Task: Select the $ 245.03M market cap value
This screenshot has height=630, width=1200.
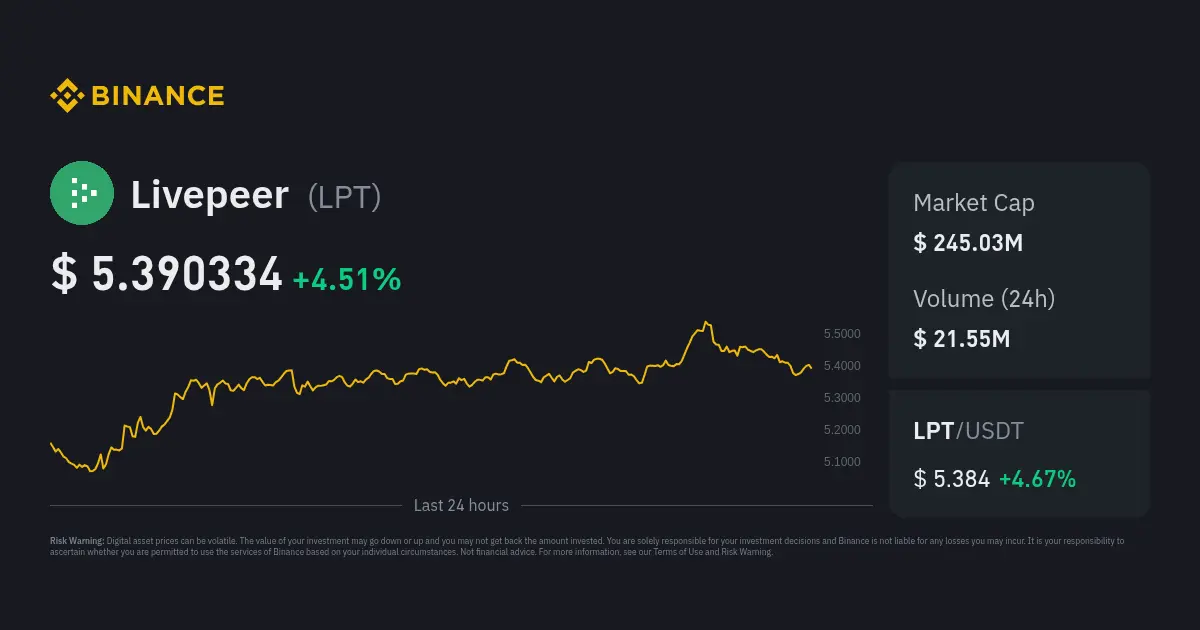Action: [967, 243]
